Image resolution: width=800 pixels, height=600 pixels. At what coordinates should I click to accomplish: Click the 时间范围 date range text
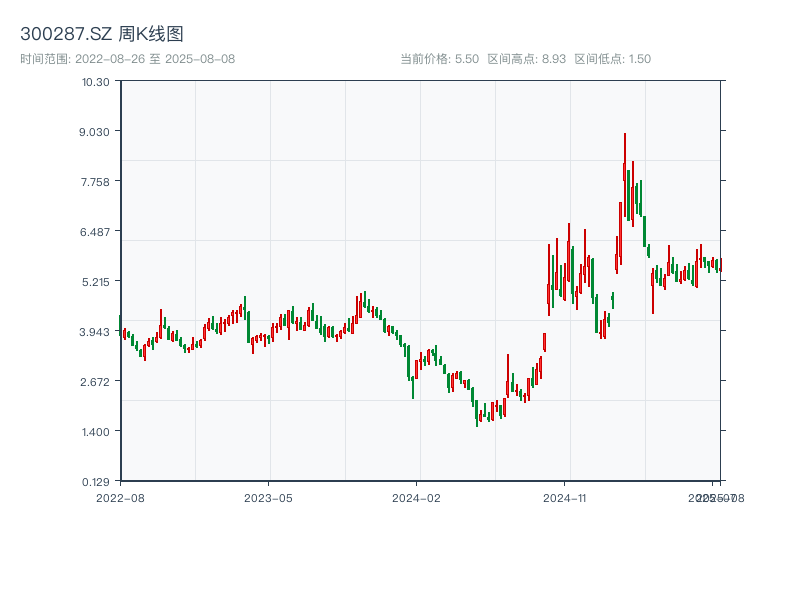(128, 59)
